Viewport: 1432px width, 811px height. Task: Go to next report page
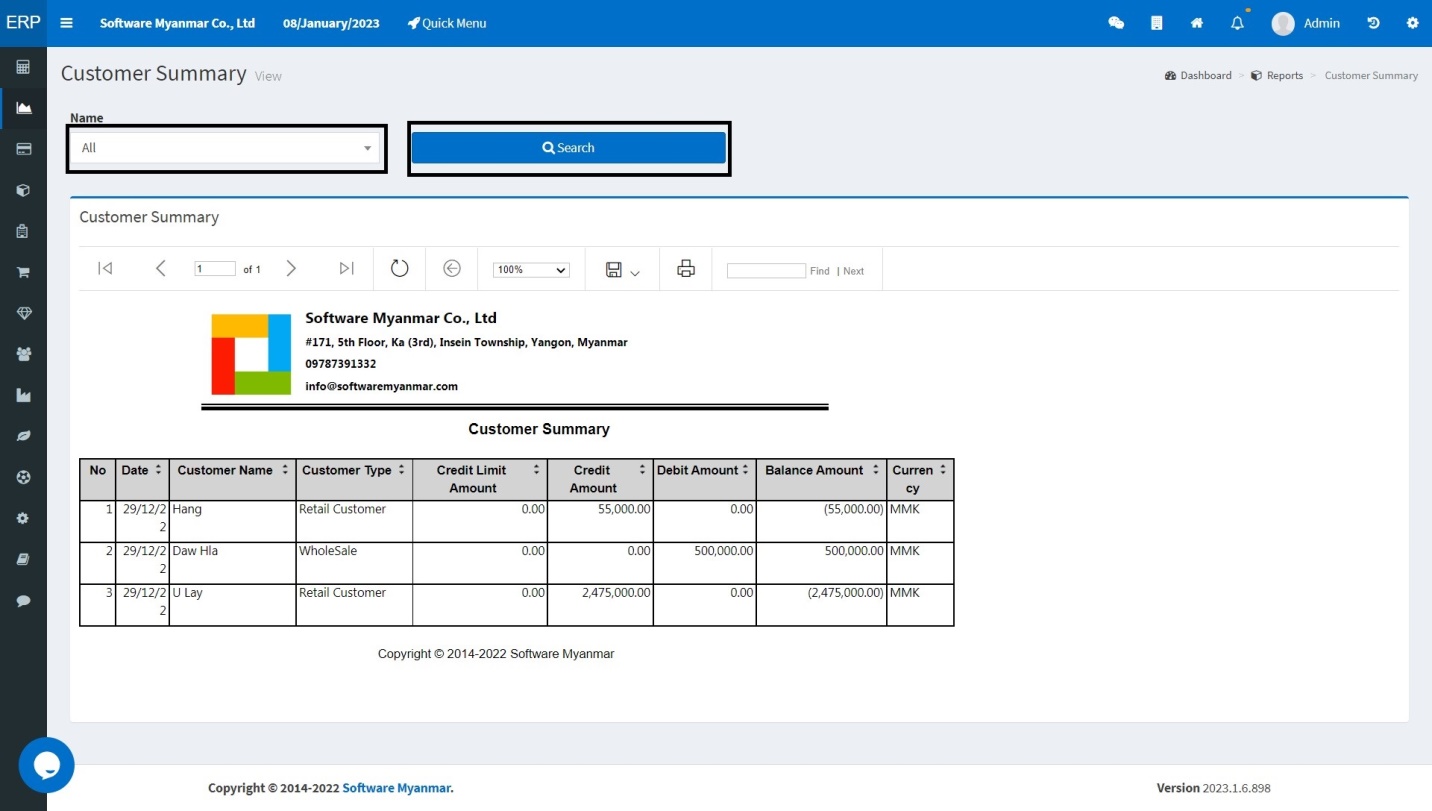point(291,268)
